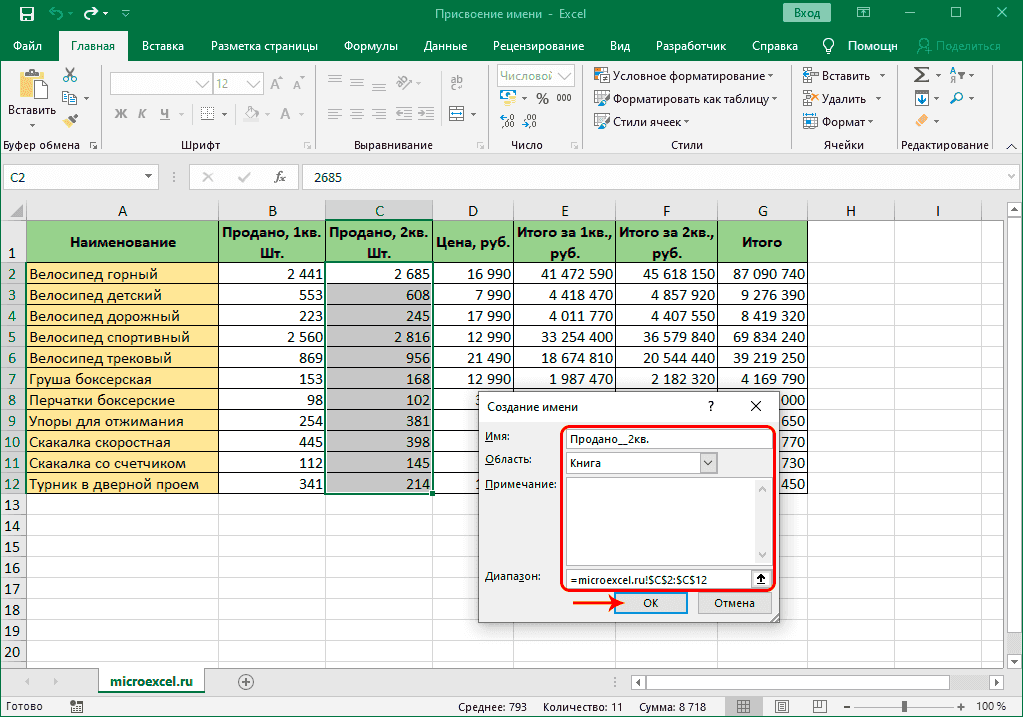
Task: Click the collapse dialog range selector icon
Action: tap(761, 578)
